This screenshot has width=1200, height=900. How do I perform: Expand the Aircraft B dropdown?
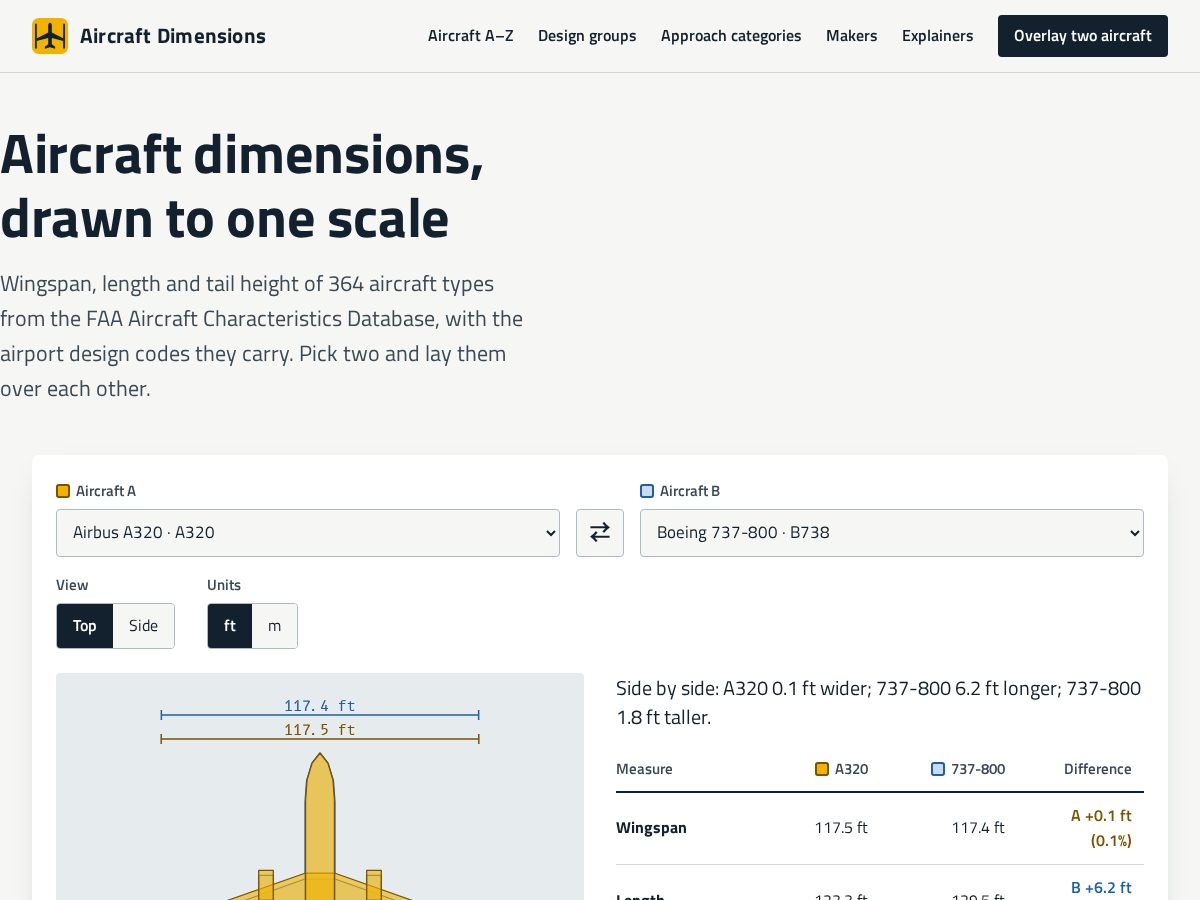tap(892, 533)
